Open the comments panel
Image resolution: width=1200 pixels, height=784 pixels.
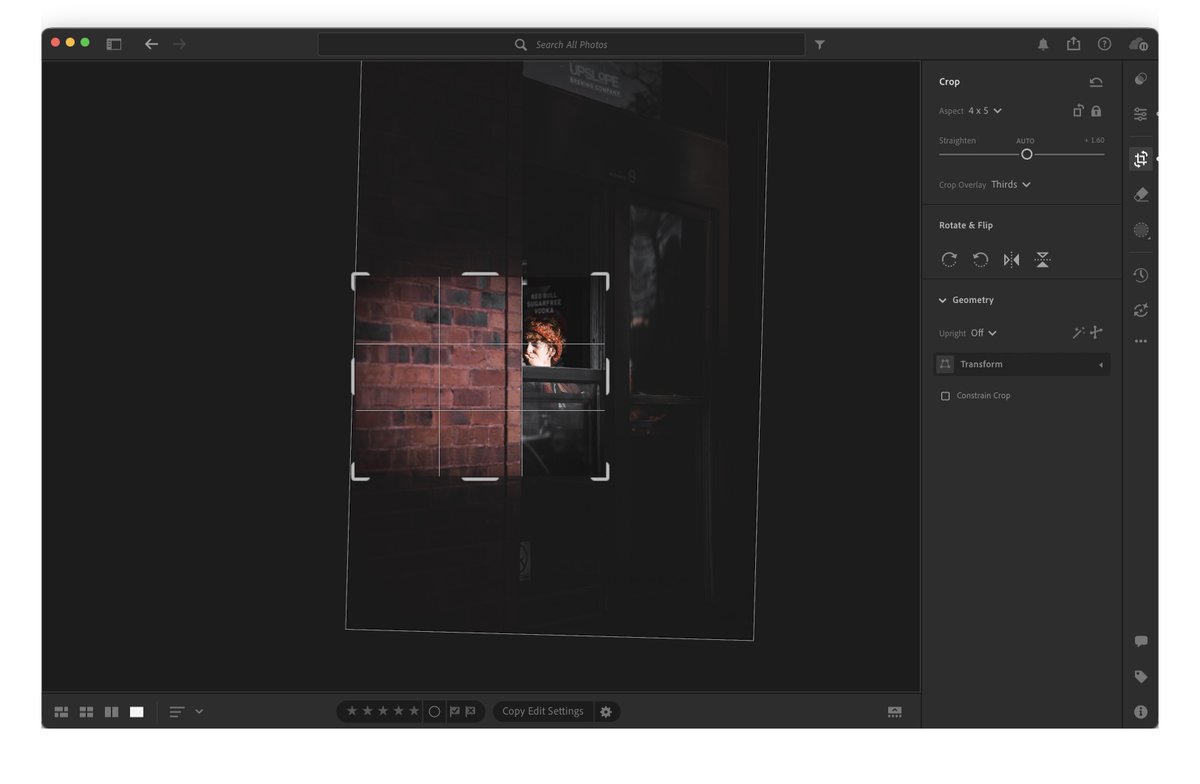click(x=1140, y=641)
